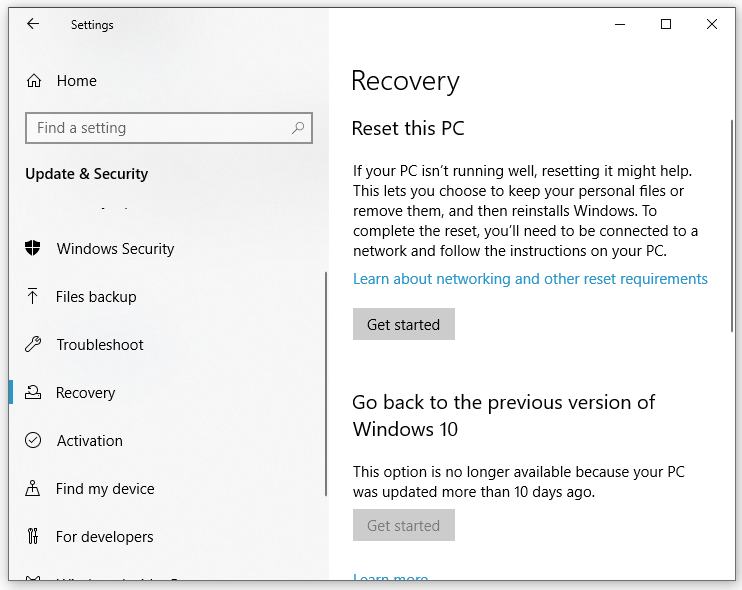Viewport: 742px width, 590px height.
Task: Minimize the Settings window
Action: (620, 24)
